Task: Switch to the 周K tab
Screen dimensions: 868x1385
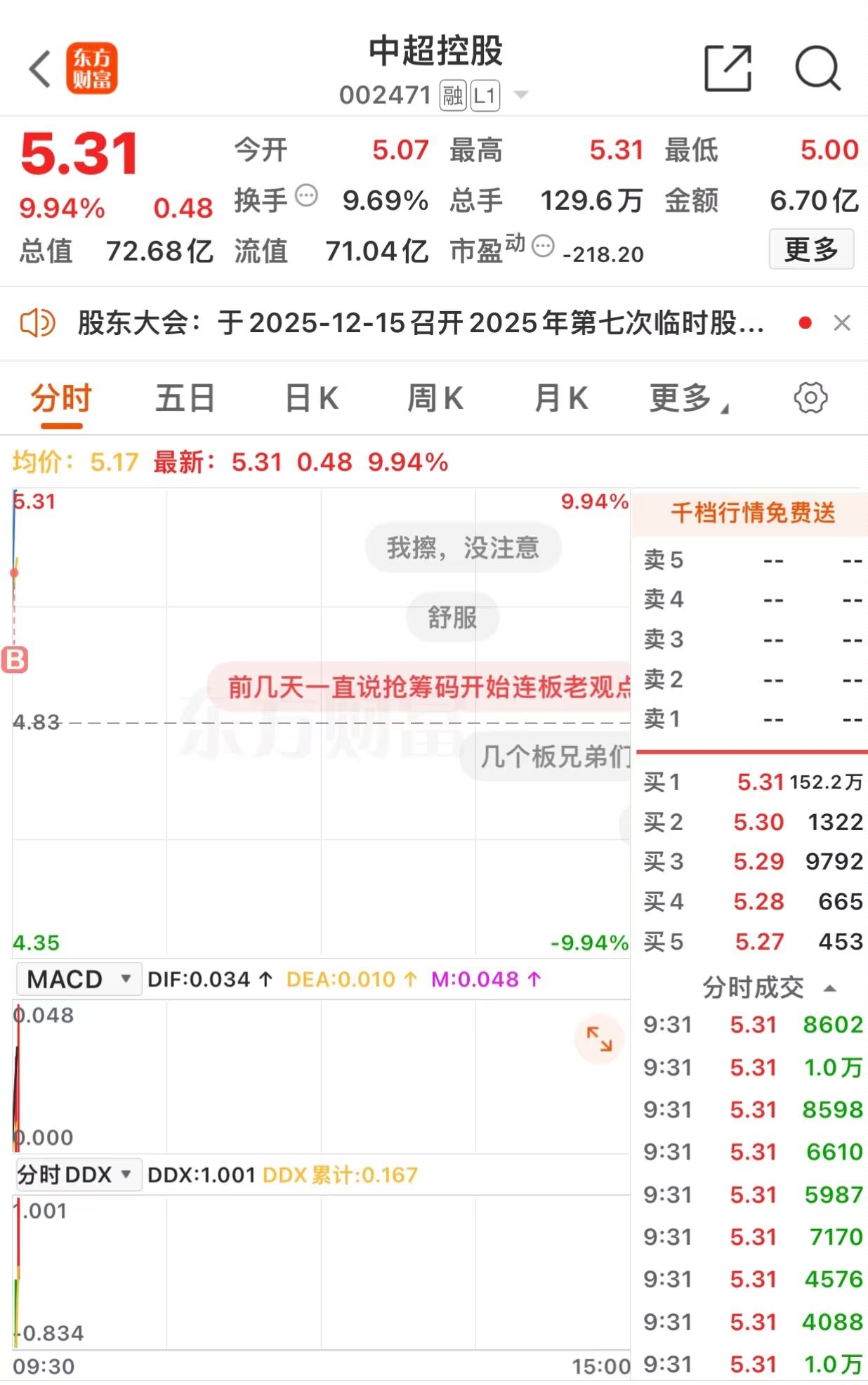Action: [x=435, y=398]
